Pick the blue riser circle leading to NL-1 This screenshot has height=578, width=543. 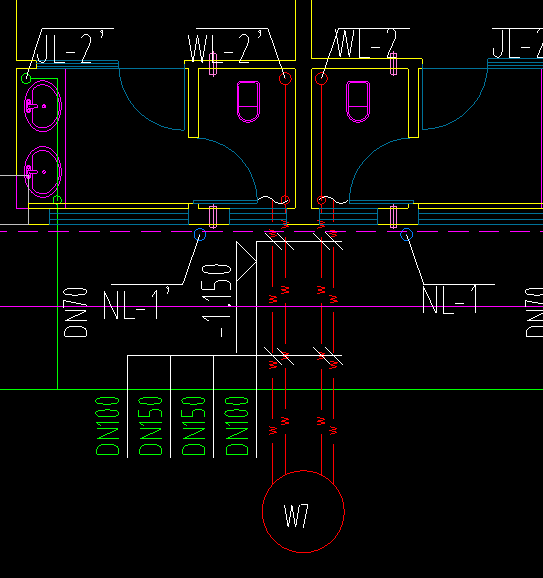click(406, 234)
